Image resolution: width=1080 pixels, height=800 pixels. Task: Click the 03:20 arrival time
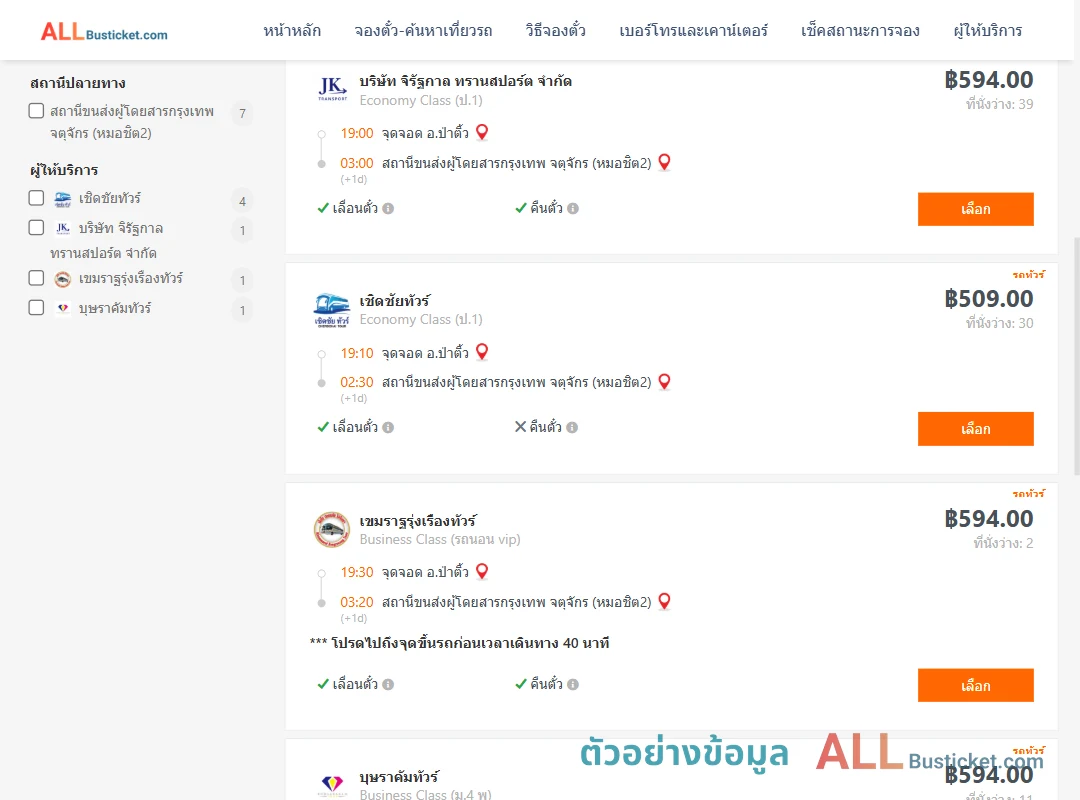click(x=357, y=602)
